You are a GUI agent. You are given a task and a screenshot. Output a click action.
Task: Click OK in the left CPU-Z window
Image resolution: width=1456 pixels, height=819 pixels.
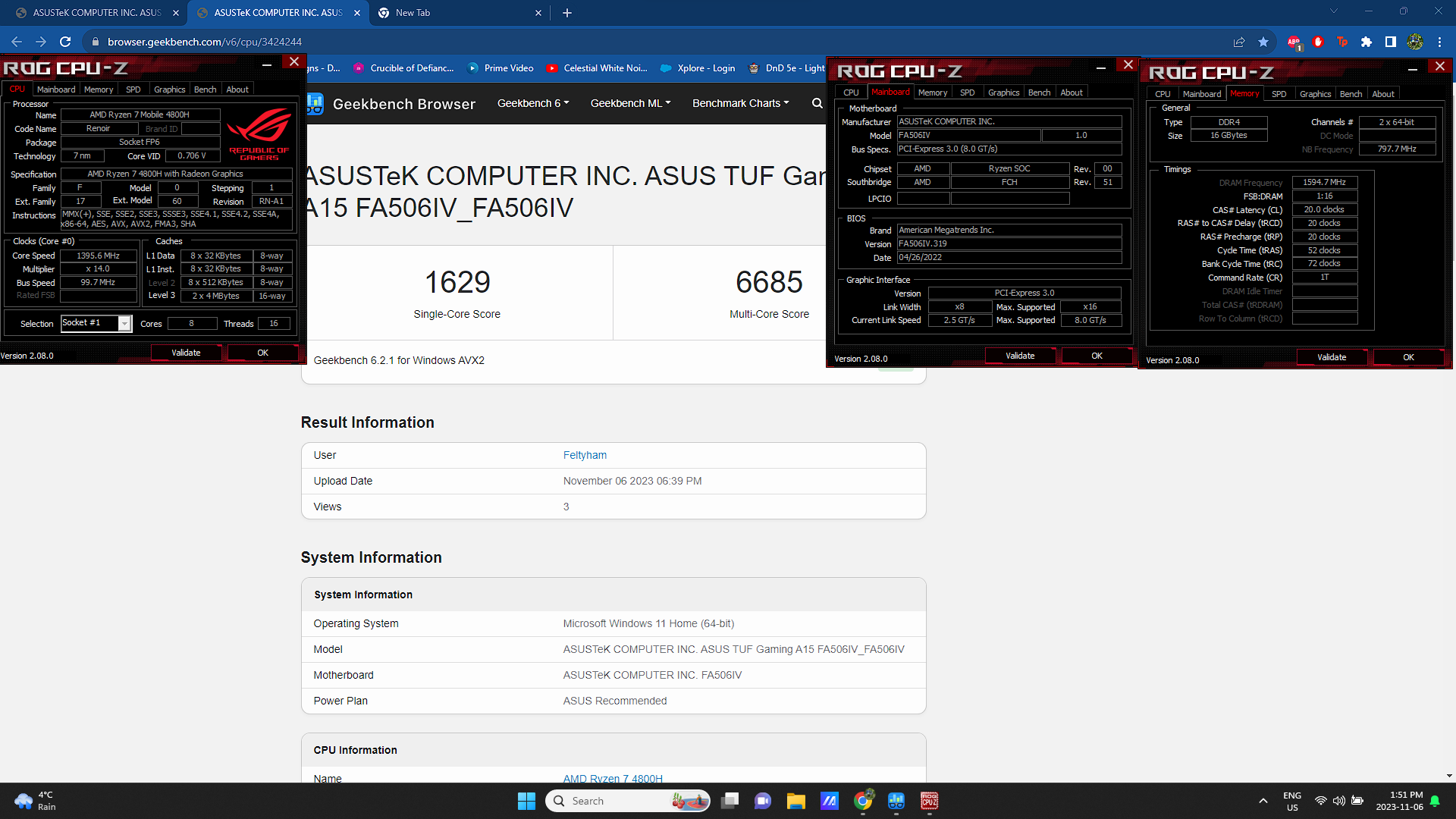click(x=262, y=353)
